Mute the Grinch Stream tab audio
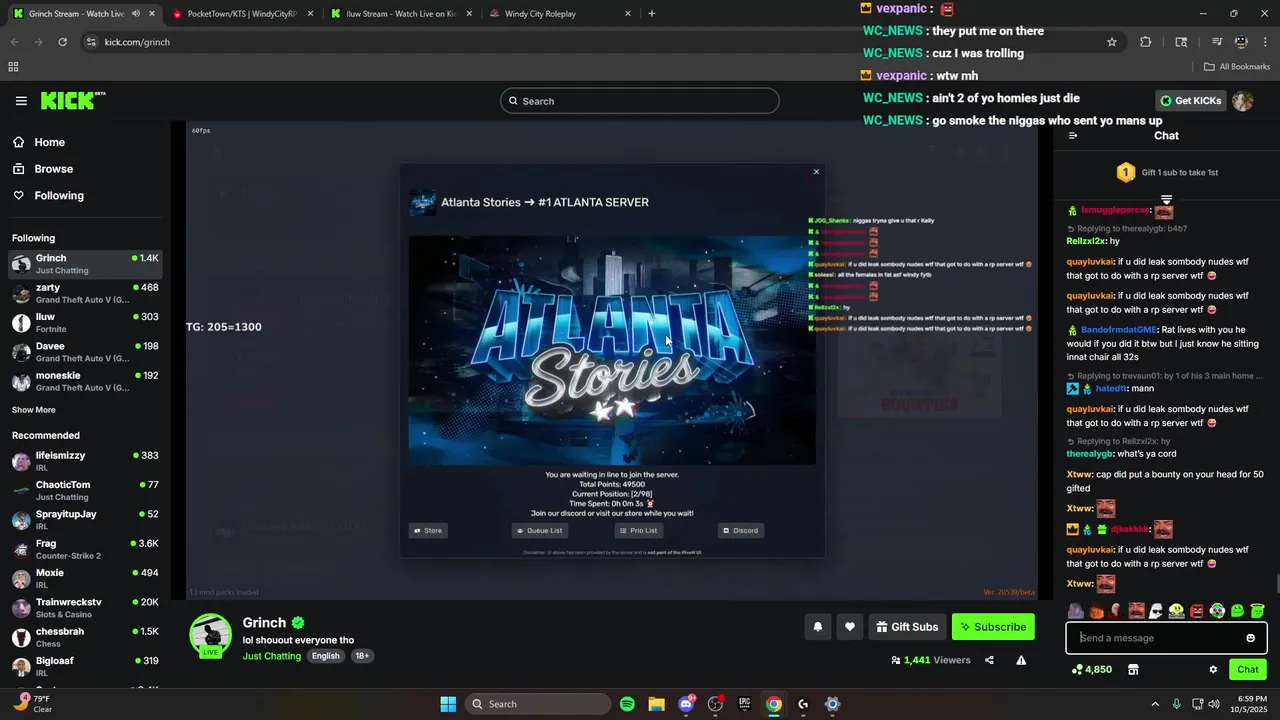 point(135,14)
